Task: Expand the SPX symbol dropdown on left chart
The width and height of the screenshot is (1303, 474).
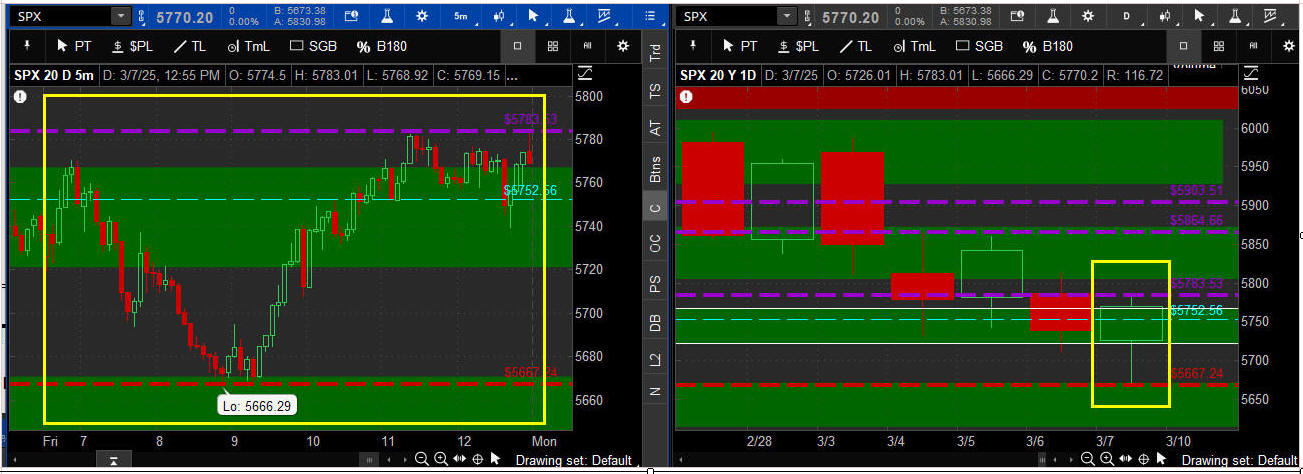Action: 121,16
